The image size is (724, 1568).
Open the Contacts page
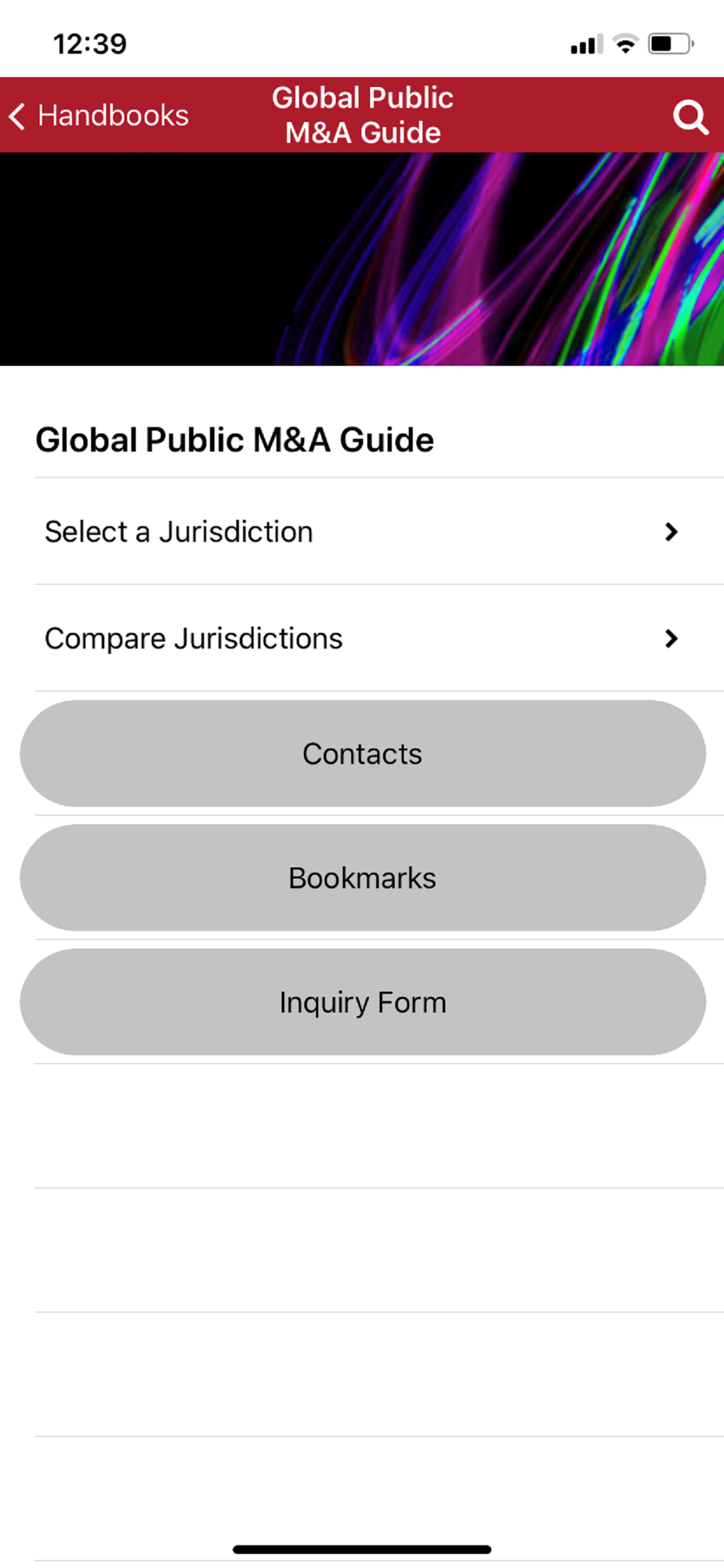click(362, 753)
